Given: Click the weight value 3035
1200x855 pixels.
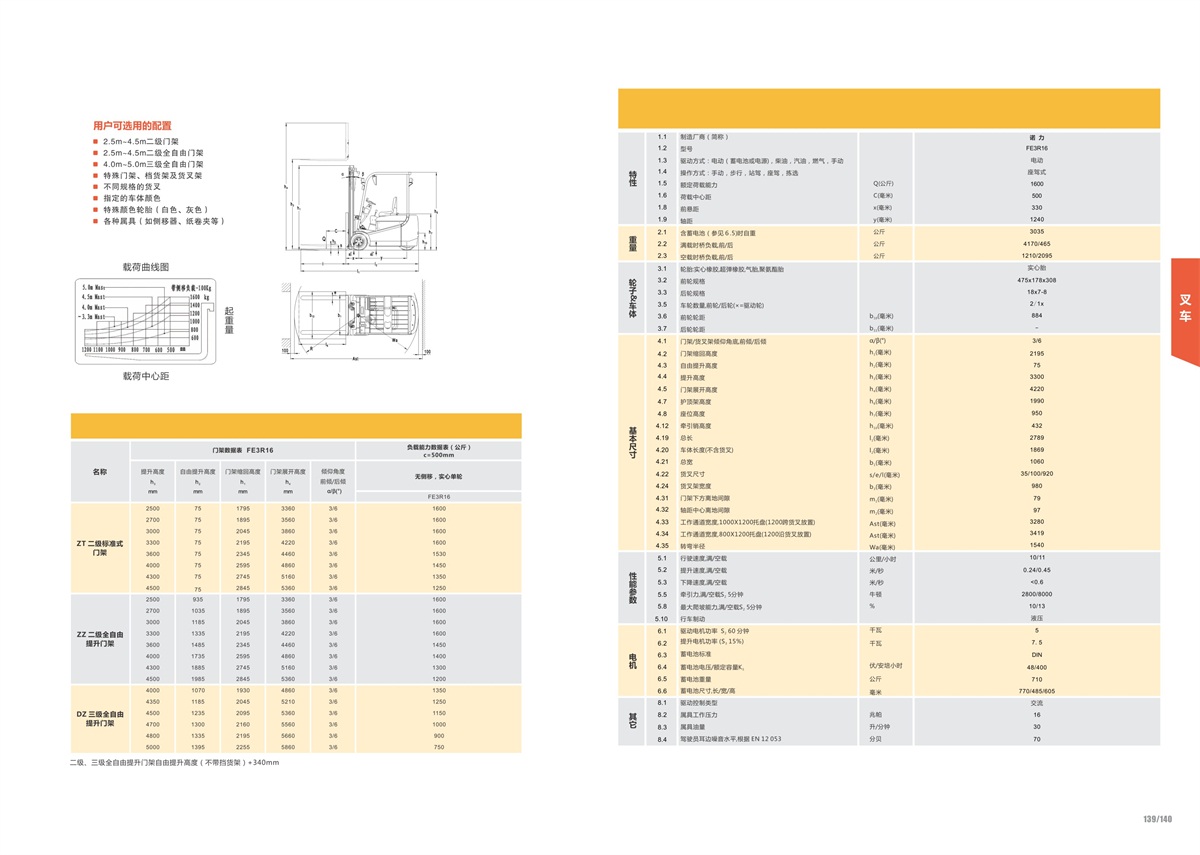Looking at the screenshot, I should pyautogui.click(x=1036, y=232).
